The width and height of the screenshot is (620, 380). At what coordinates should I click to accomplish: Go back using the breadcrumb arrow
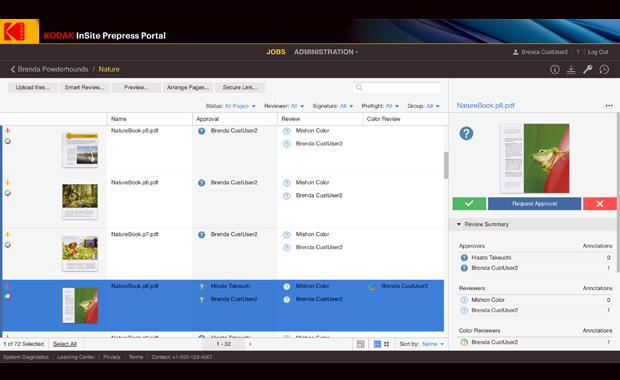(13, 69)
